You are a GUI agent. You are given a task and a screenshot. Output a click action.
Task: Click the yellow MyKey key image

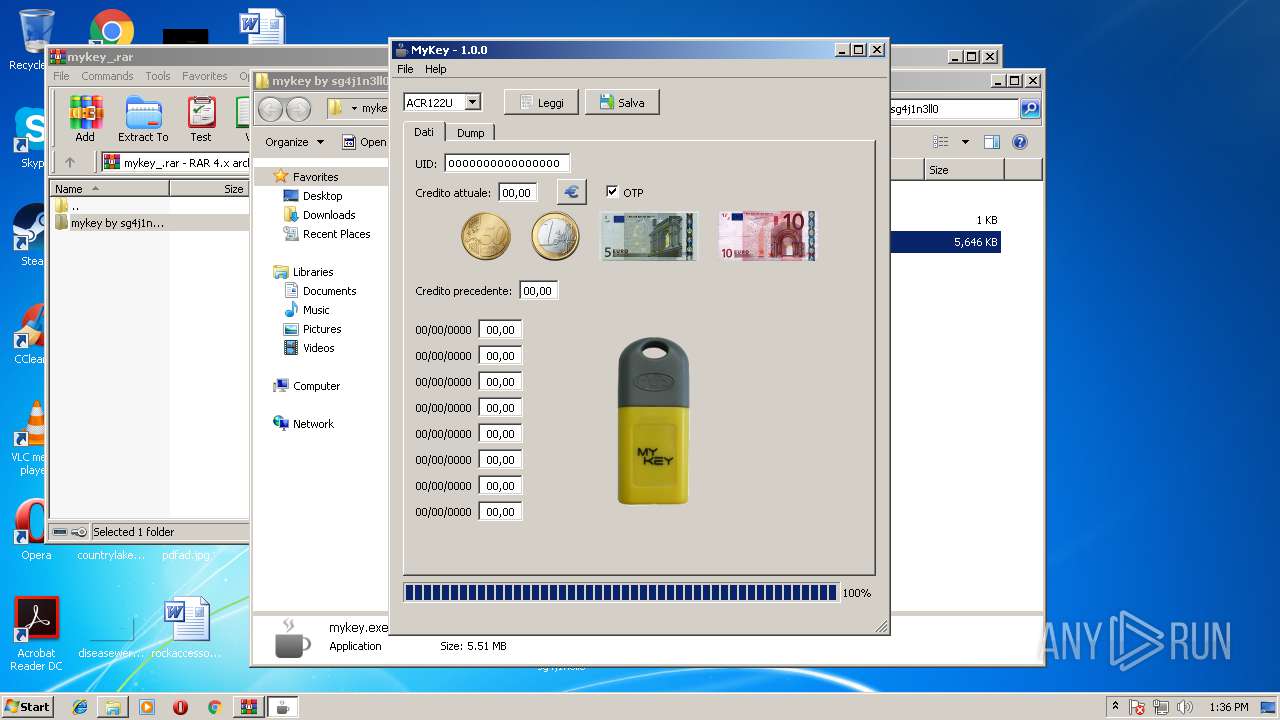pyautogui.click(x=653, y=421)
